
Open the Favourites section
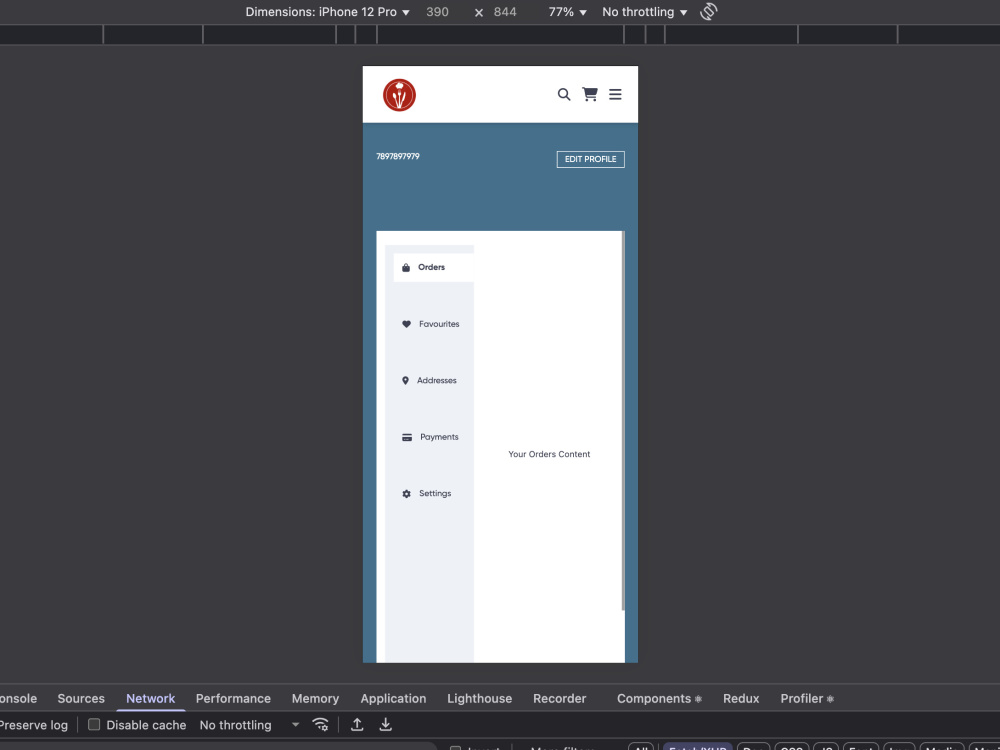(434, 324)
